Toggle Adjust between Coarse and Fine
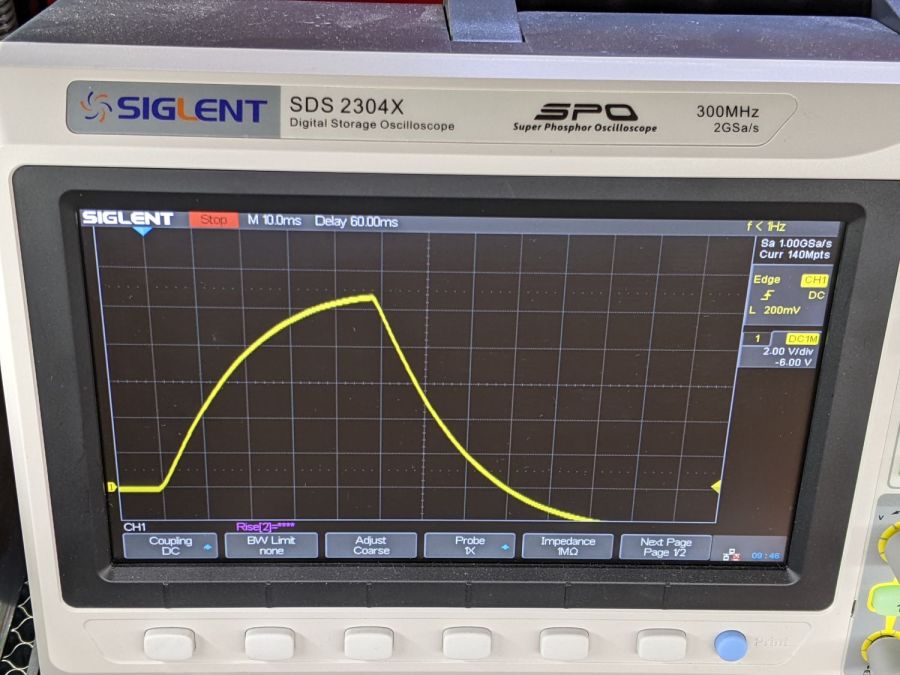900x675 pixels. click(370, 543)
